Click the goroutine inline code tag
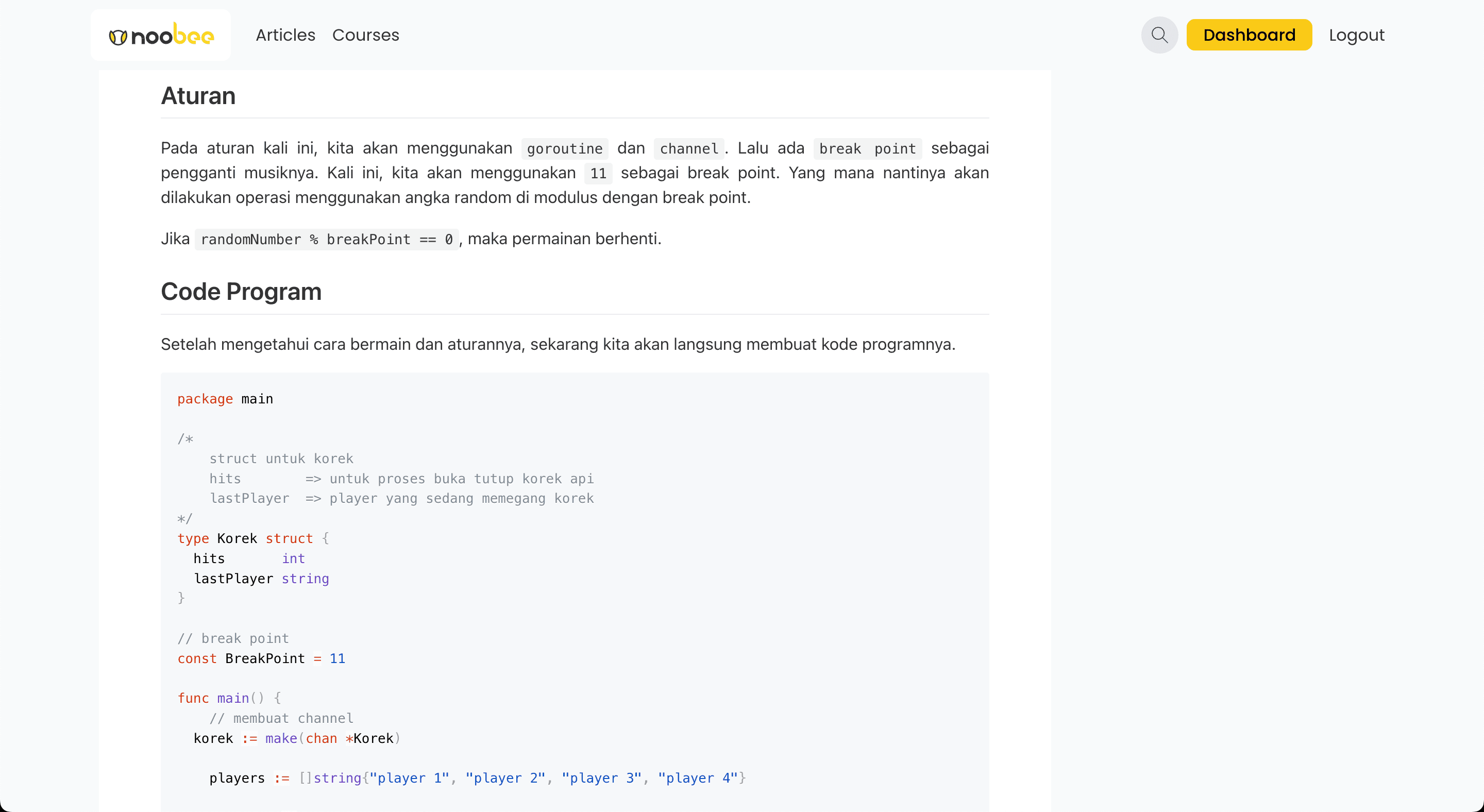This screenshot has width=1484, height=812. point(564,148)
